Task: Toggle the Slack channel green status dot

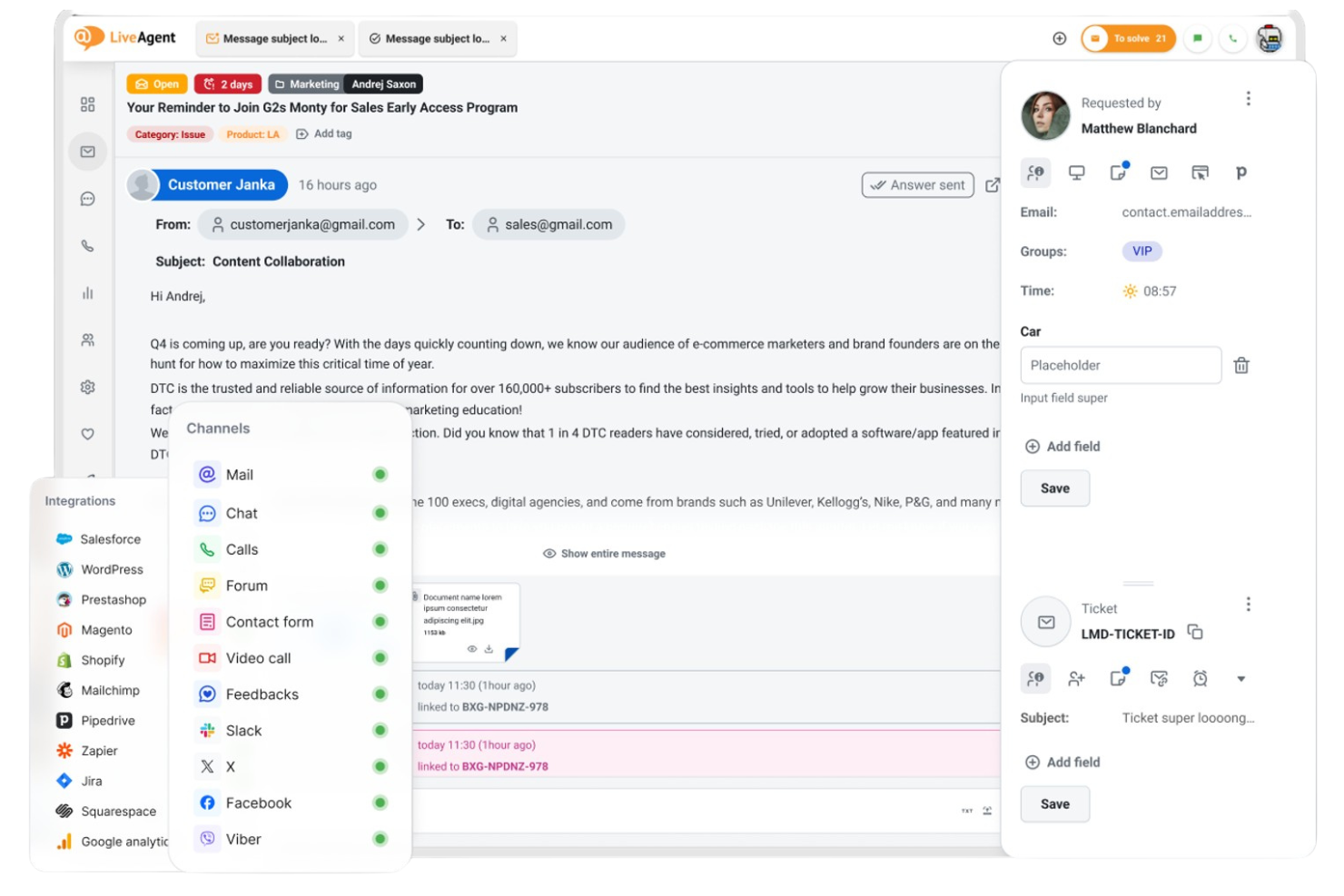Action: tap(380, 730)
